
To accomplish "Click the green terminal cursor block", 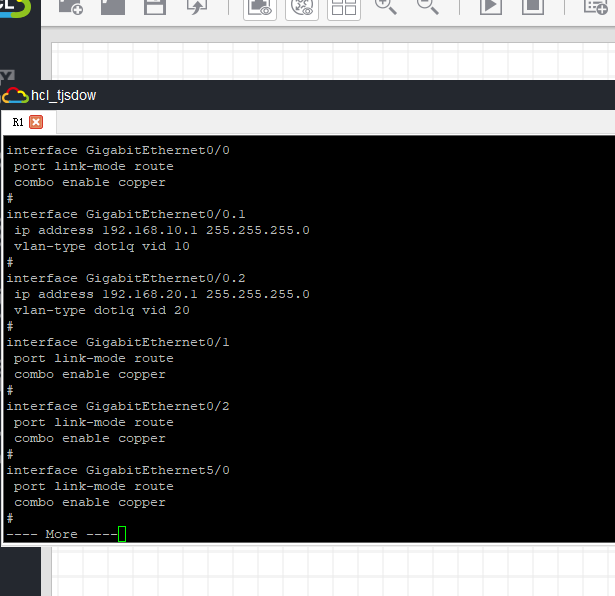I will (x=122, y=534).
